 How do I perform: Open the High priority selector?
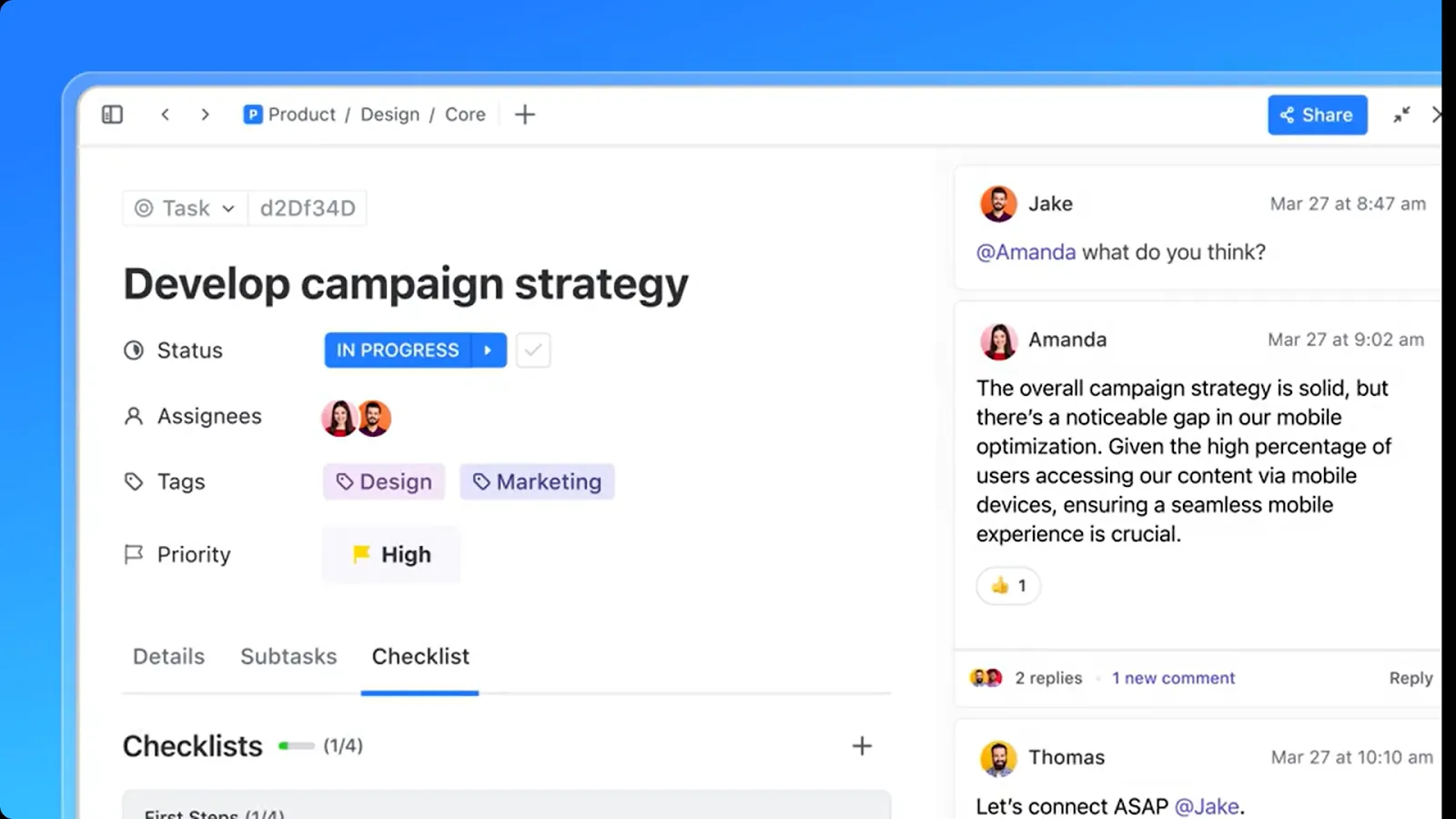pos(391,554)
